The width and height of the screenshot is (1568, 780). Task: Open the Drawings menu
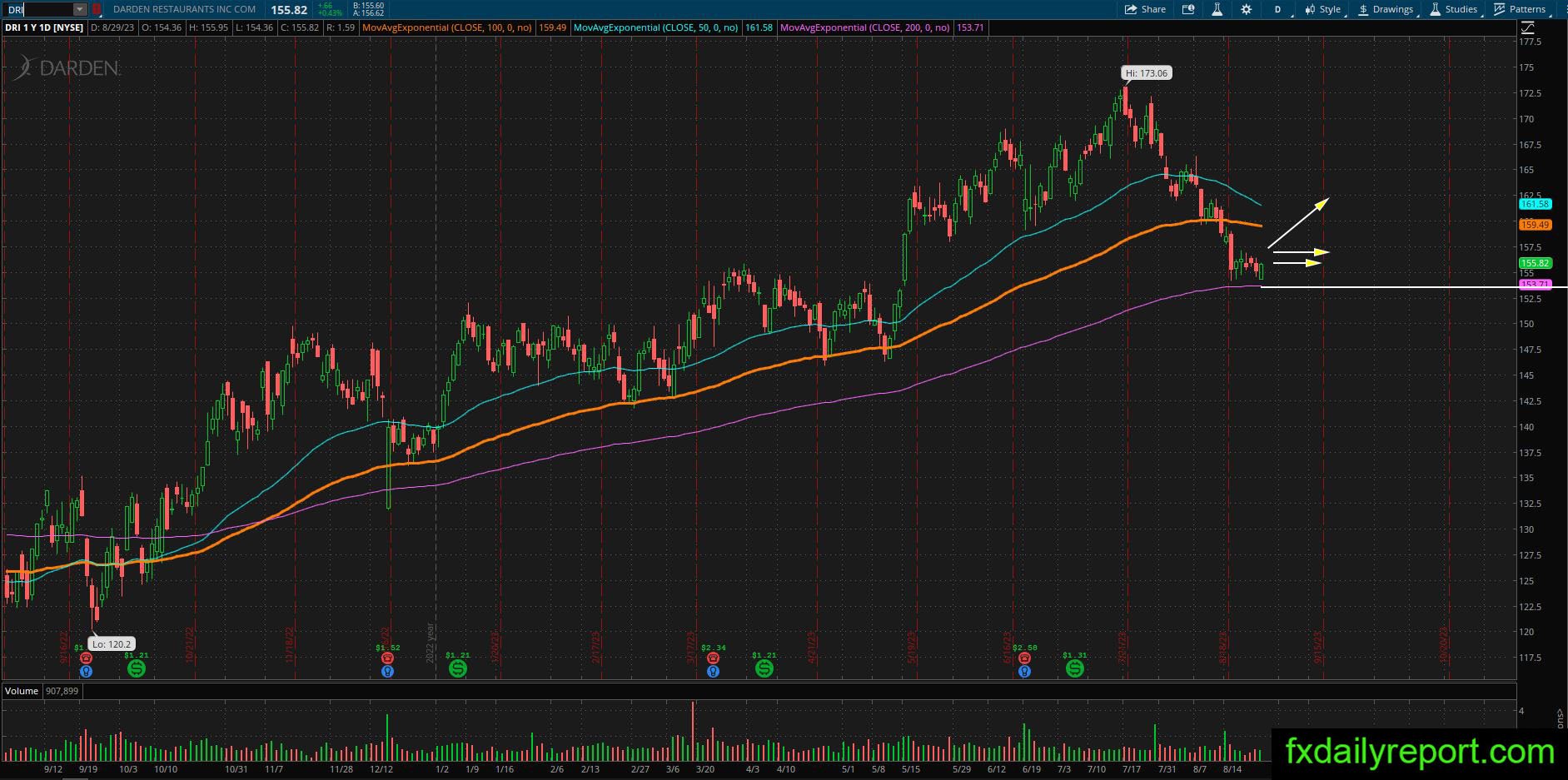click(1386, 9)
